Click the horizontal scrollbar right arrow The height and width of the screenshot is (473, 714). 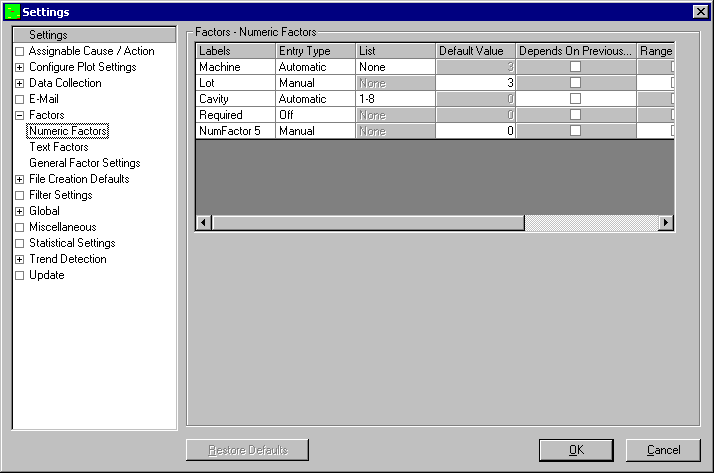click(x=666, y=223)
